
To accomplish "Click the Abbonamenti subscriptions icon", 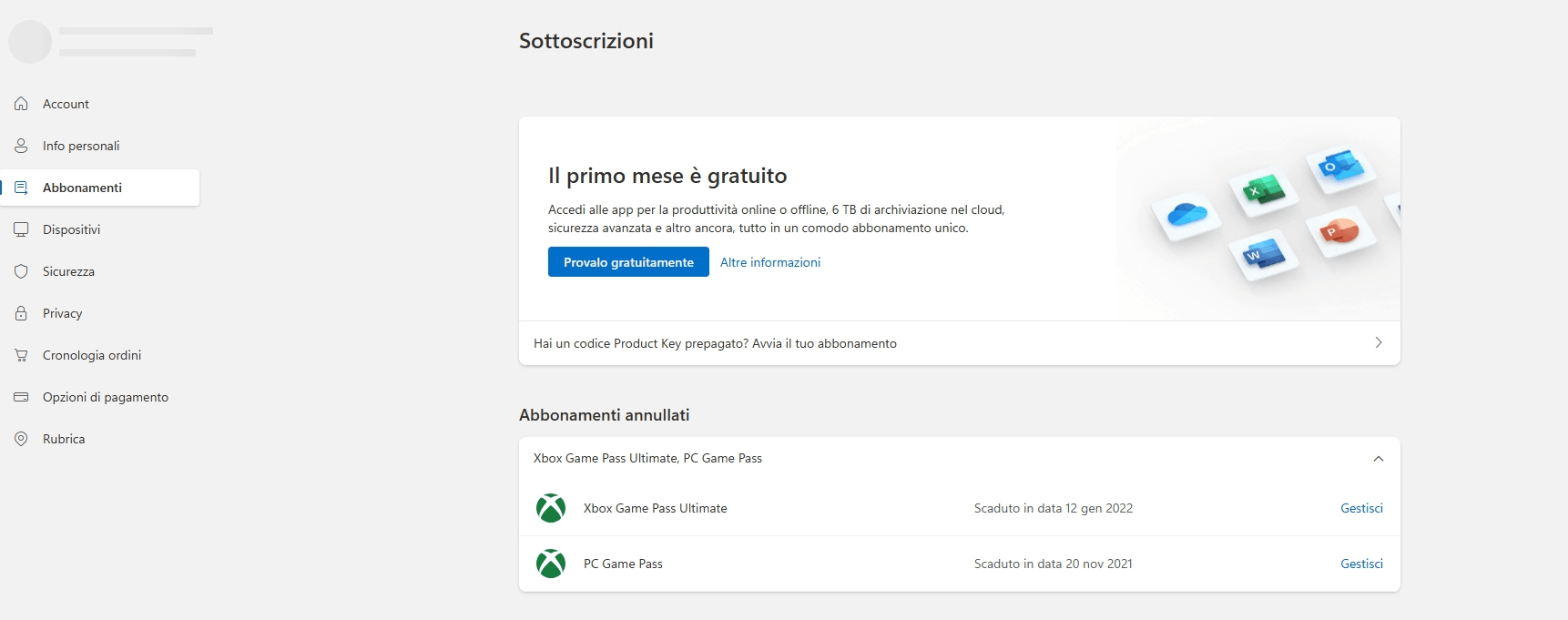I will coord(21,188).
